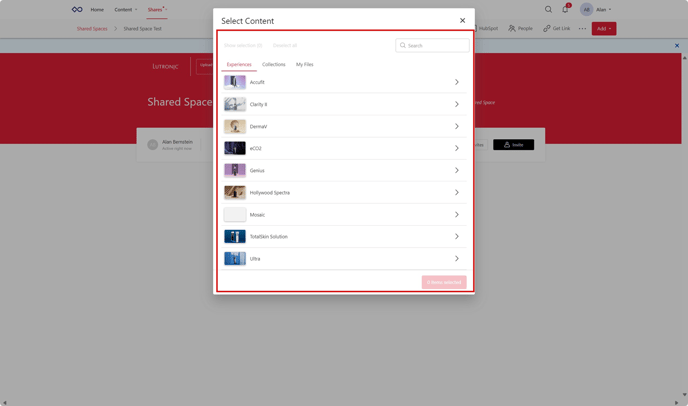The image size is (688, 406).
Task: Click the search magnifier icon in top bar
Action: click(x=548, y=9)
